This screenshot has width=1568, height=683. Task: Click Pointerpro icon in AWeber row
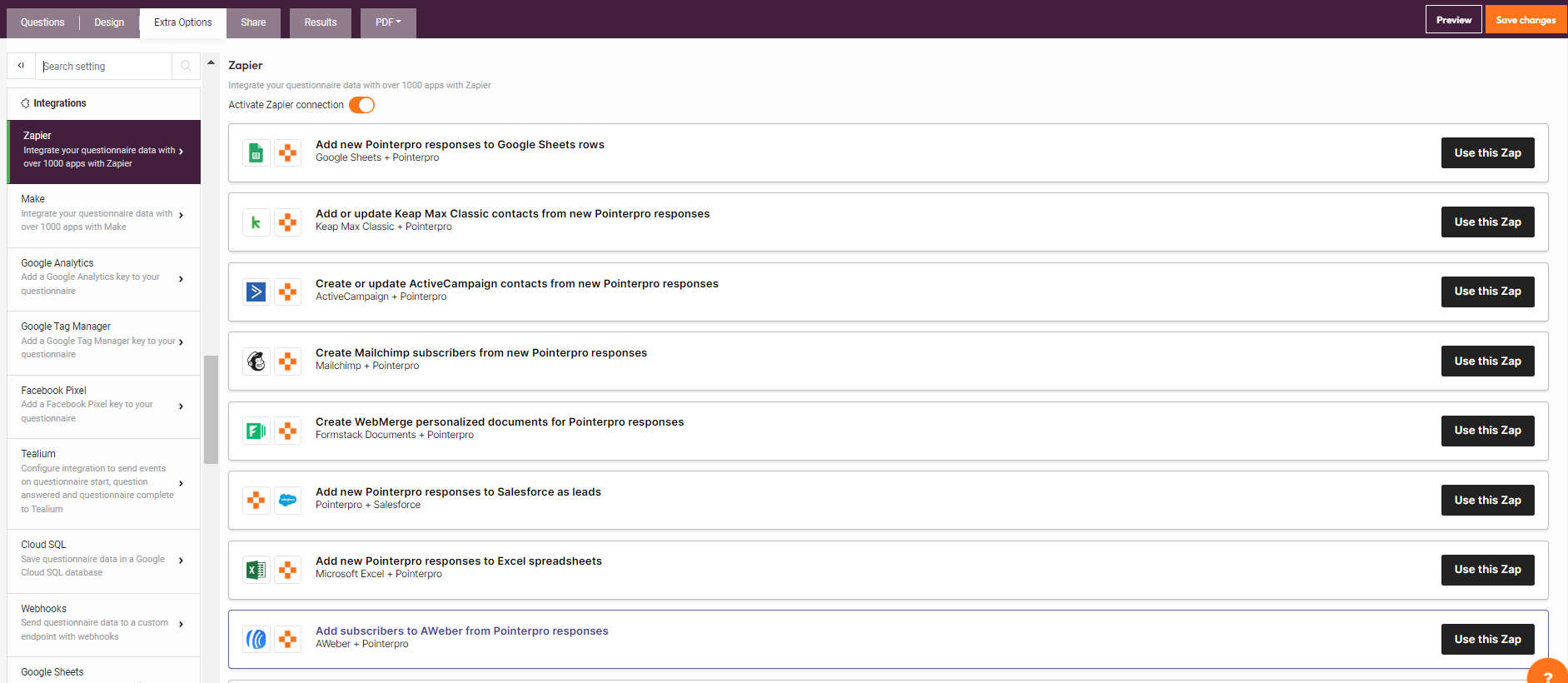coord(288,640)
